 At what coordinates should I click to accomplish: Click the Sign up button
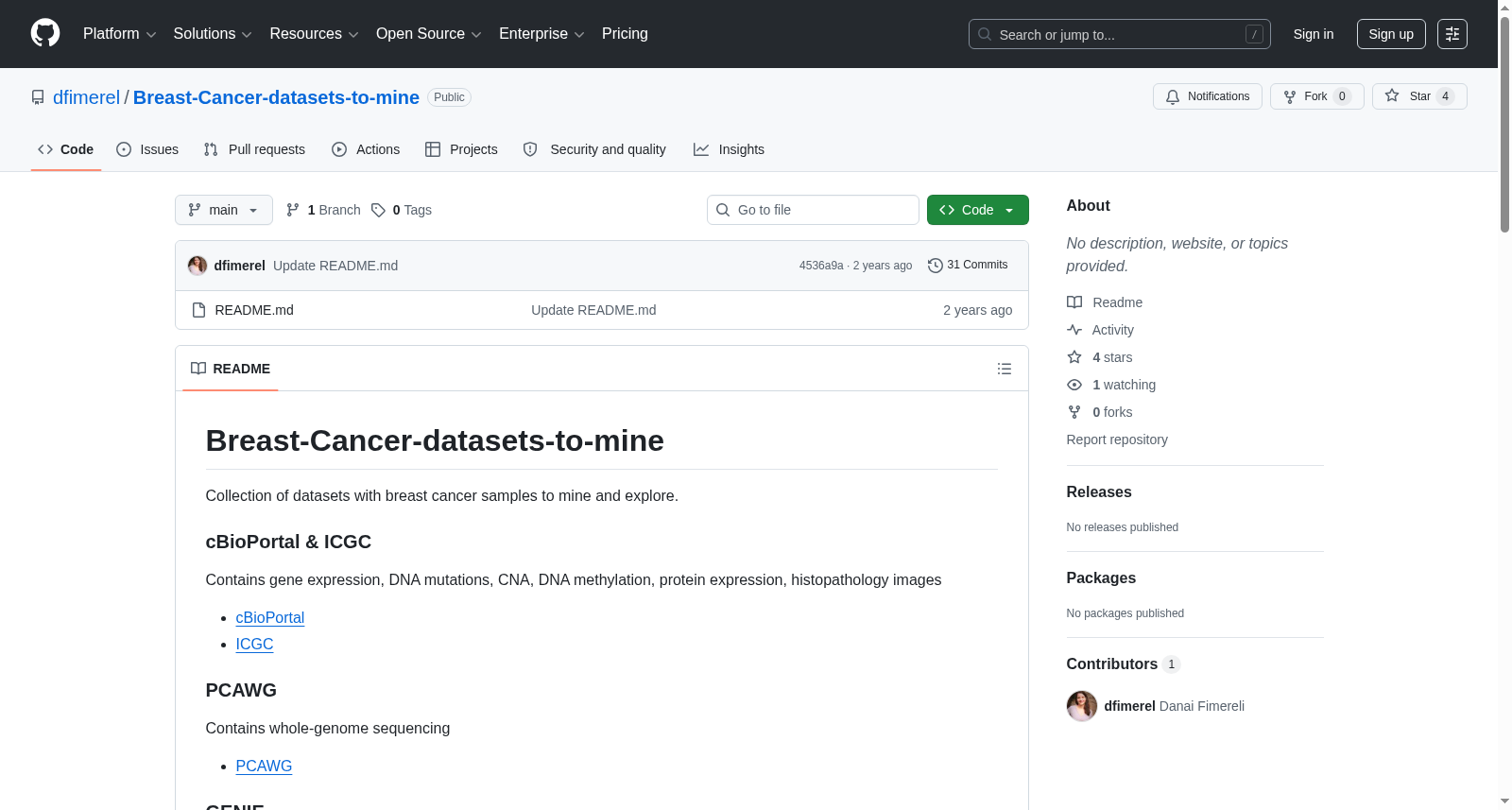[x=1391, y=34]
